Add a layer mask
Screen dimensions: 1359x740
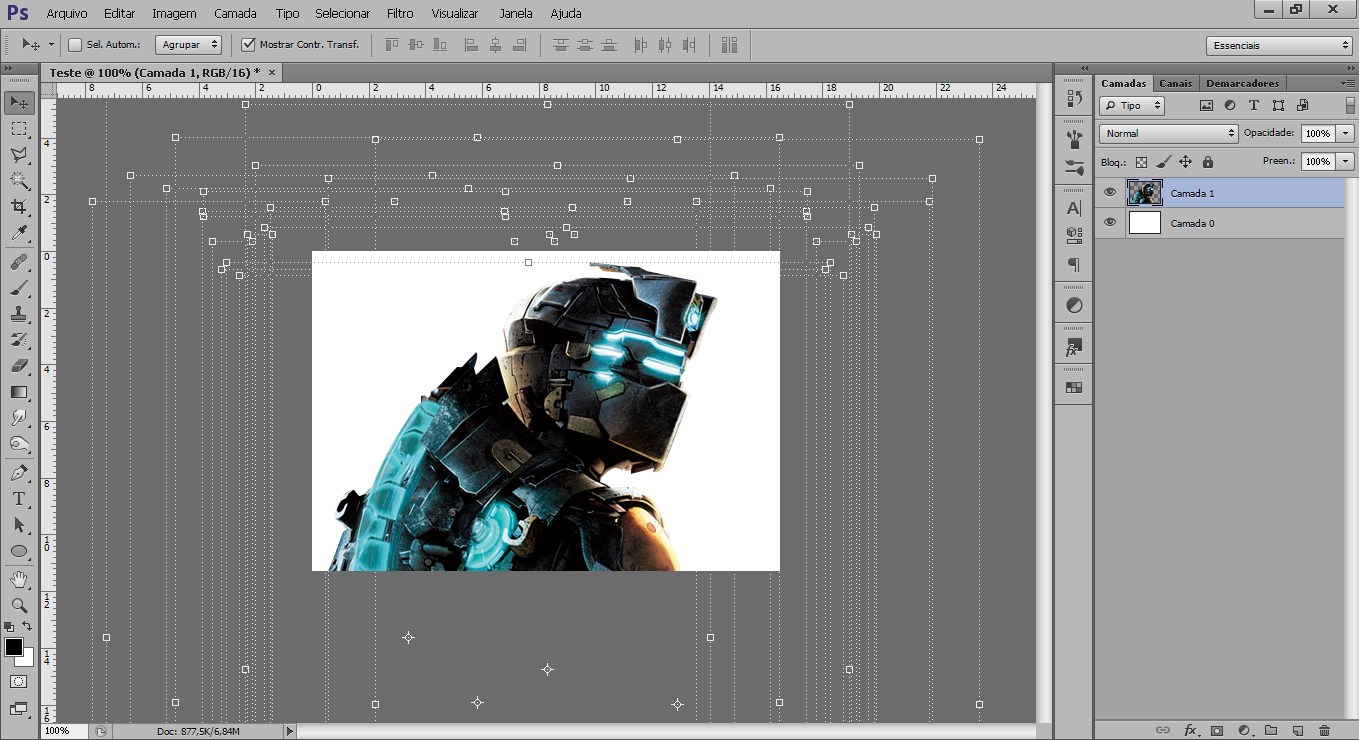1217,731
